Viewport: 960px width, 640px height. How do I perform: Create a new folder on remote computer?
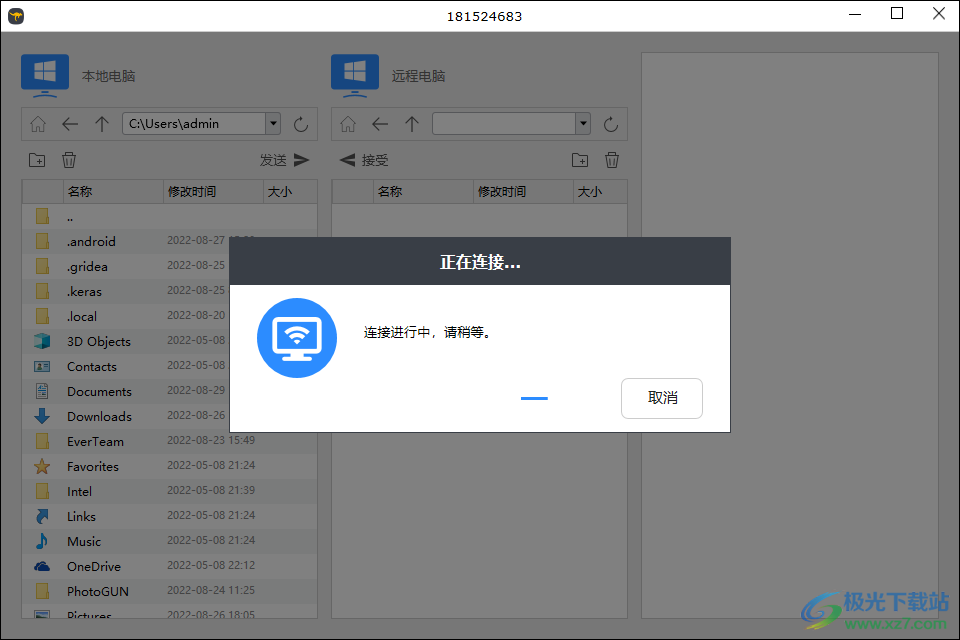[580, 160]
